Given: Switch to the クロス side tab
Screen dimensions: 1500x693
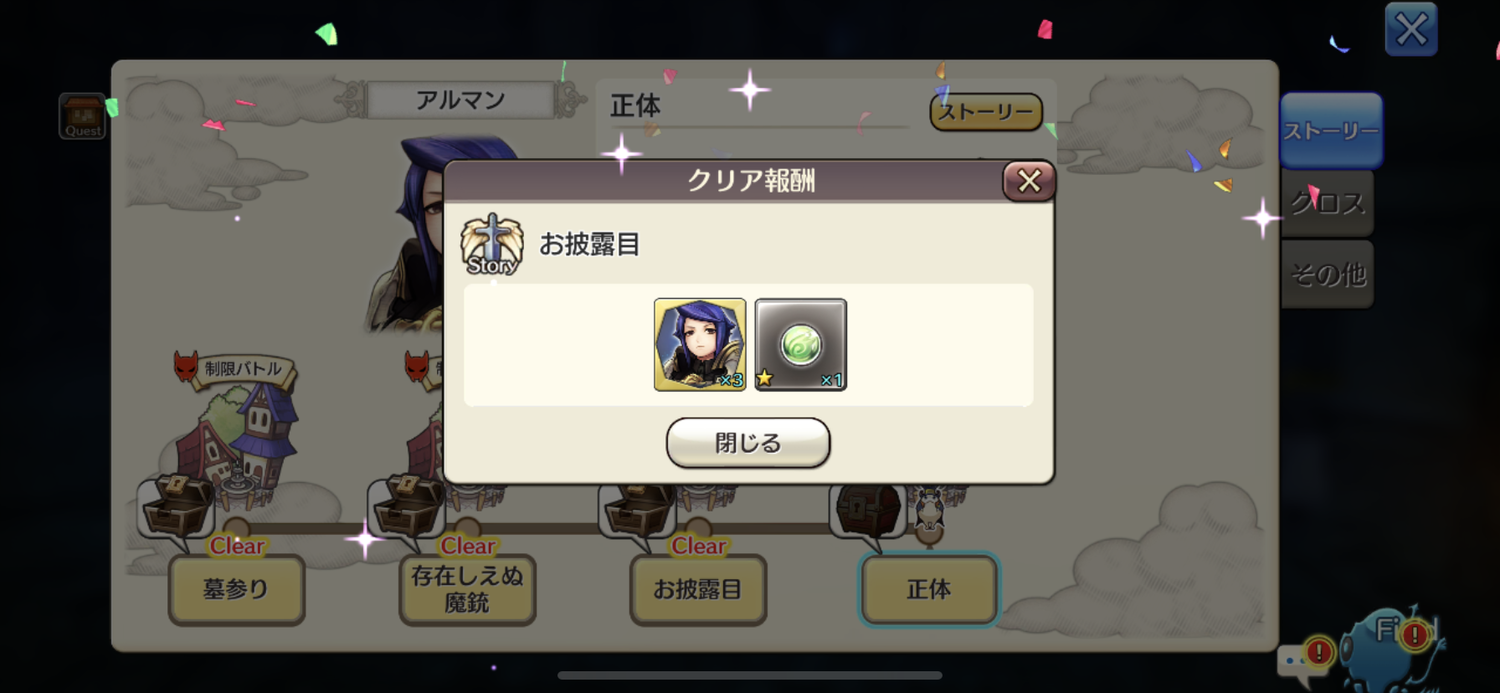Looking at the screenshot, I should pos(1327,203).
